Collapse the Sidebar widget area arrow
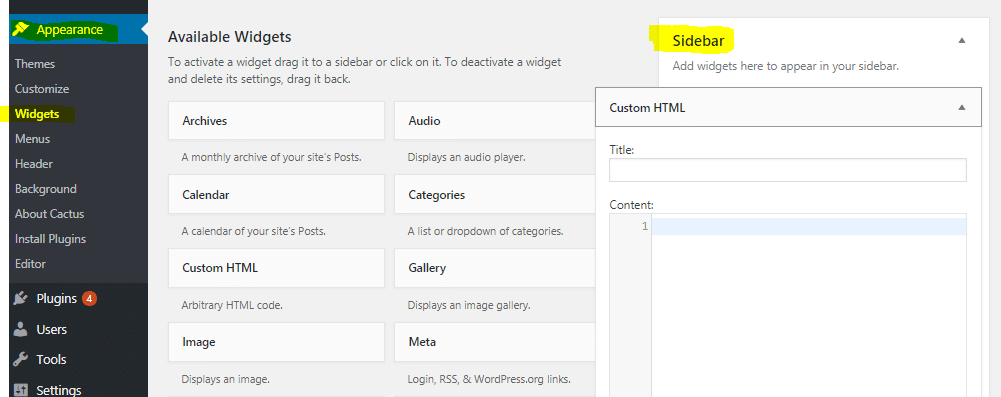The width and height of the screenshot is (1001, 397). [x=962, y=40]
